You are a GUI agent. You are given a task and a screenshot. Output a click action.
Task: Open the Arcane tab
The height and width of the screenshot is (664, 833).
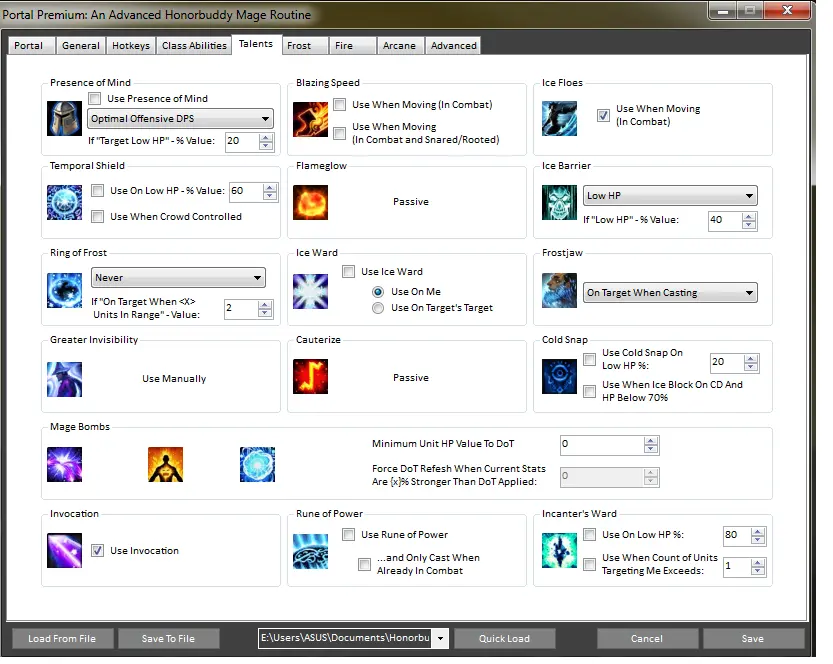401,46
